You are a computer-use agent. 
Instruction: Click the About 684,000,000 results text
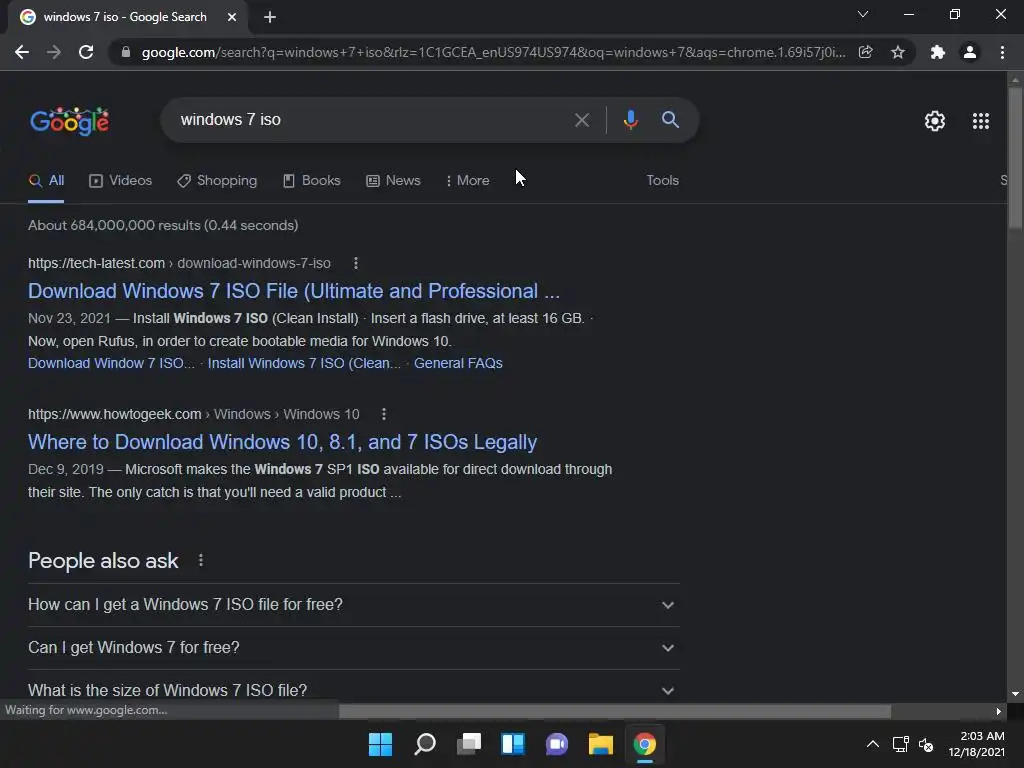(x=163, y=225)
